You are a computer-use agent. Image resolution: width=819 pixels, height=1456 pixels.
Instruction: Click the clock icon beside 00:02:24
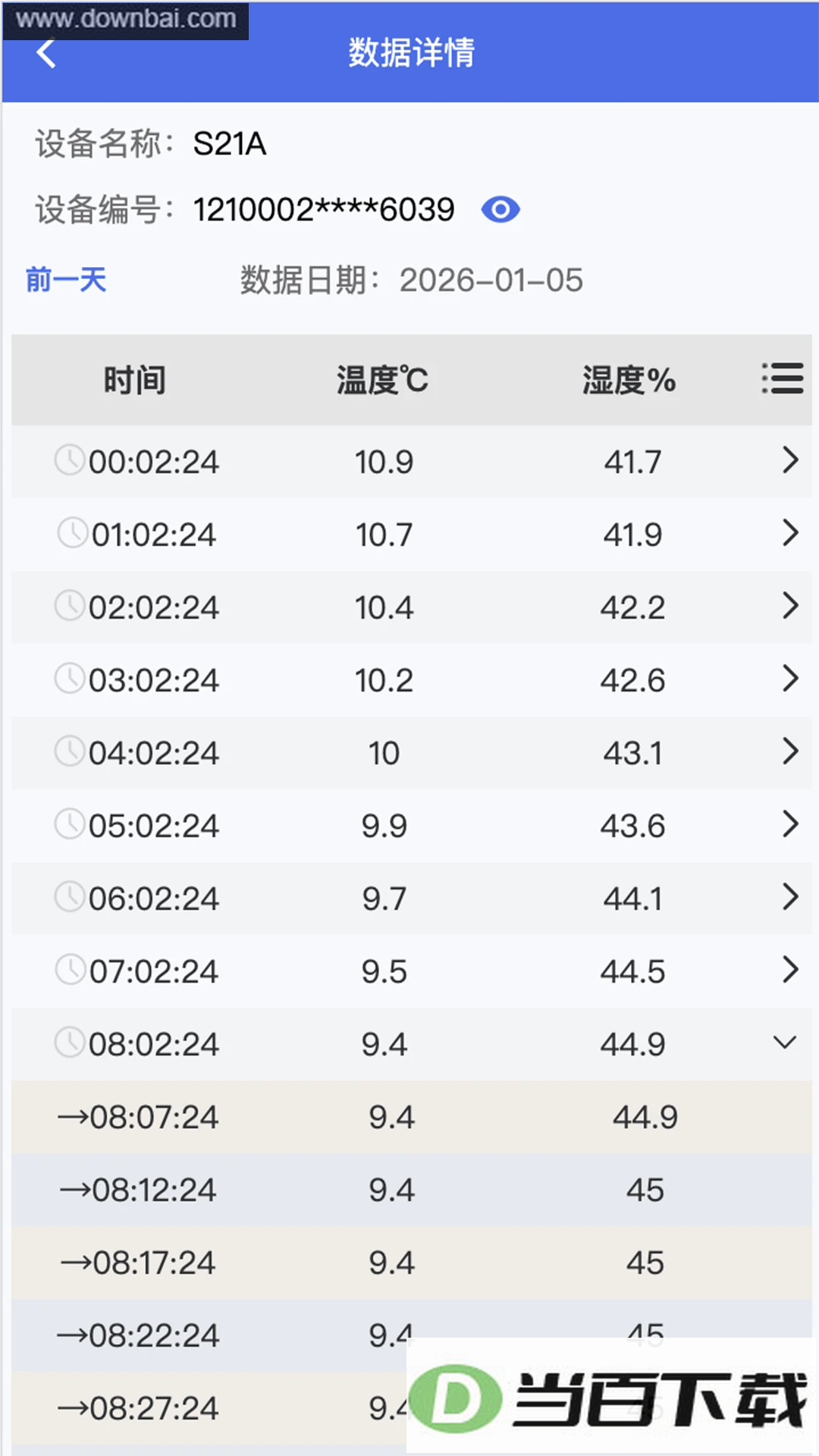(x=70, y=460)
